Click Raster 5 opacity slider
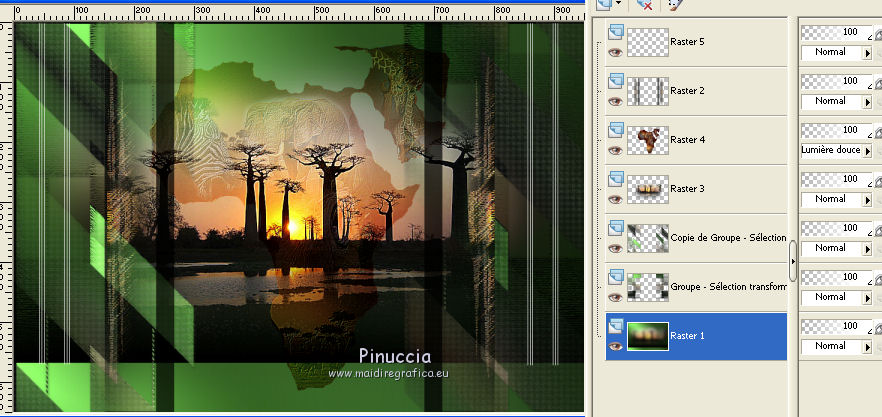 point(836,33)
